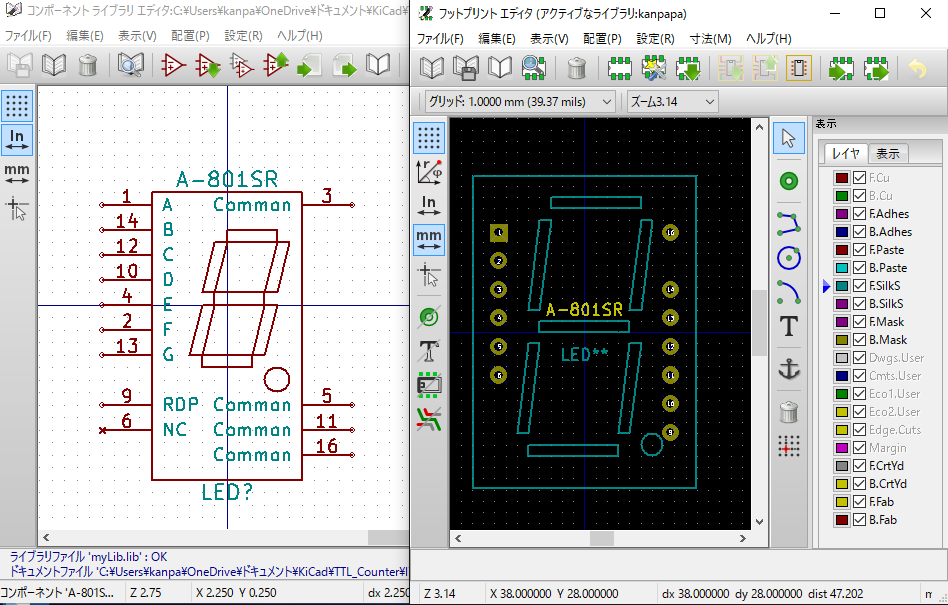Create a new footprint
This screenshot has height=605, width=948.
[619, 68]
